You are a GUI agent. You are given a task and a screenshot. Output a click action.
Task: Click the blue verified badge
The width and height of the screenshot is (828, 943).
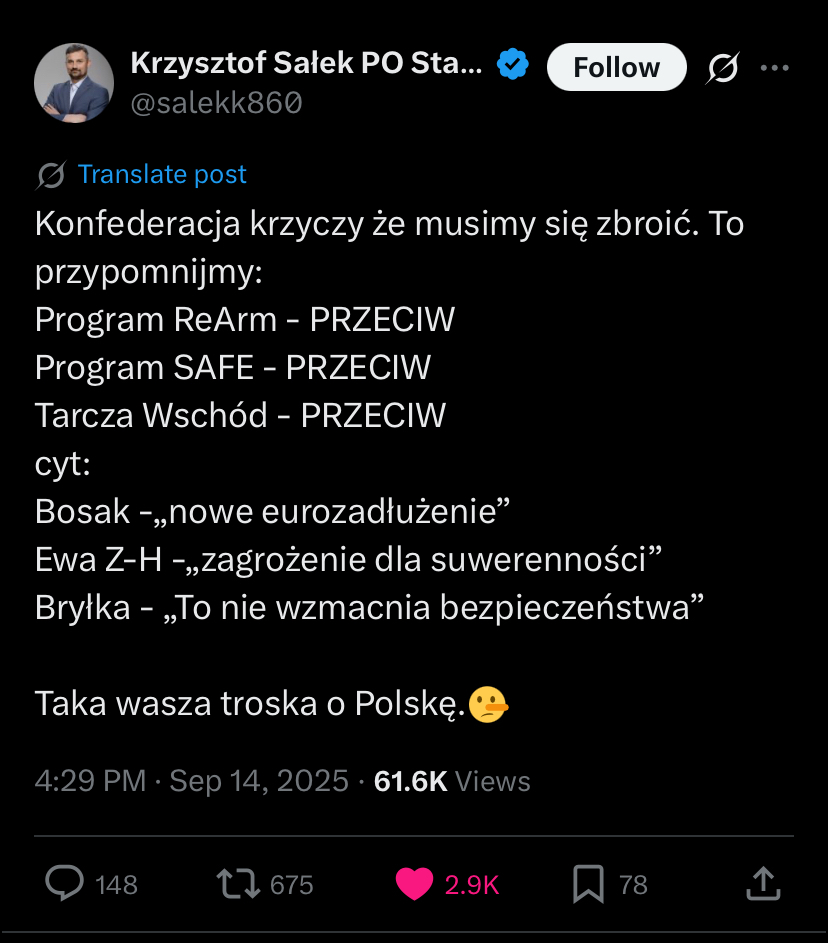tap(514, 66)
